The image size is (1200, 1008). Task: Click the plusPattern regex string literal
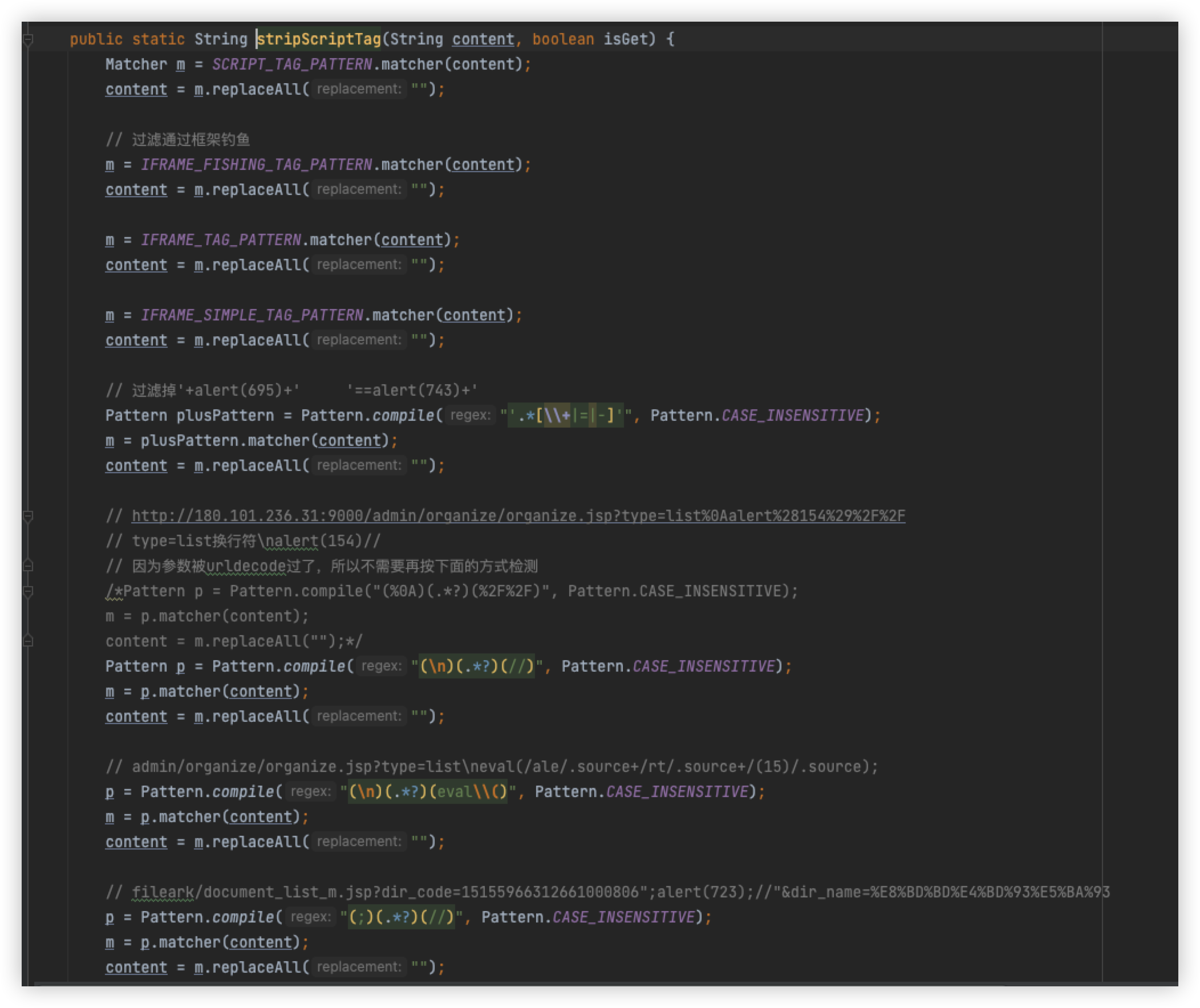[x=565, y=416]
